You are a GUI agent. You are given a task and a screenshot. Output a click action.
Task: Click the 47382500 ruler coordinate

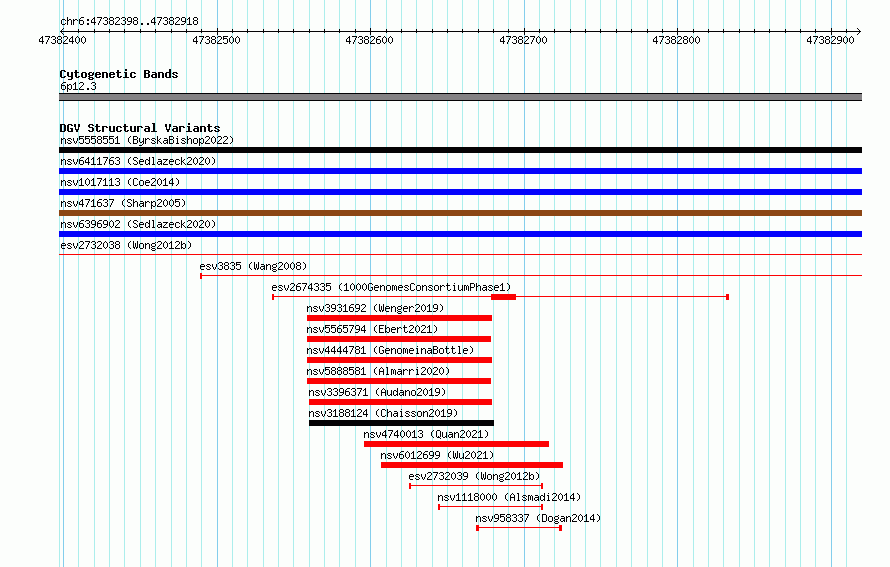(x=216, y=40)
